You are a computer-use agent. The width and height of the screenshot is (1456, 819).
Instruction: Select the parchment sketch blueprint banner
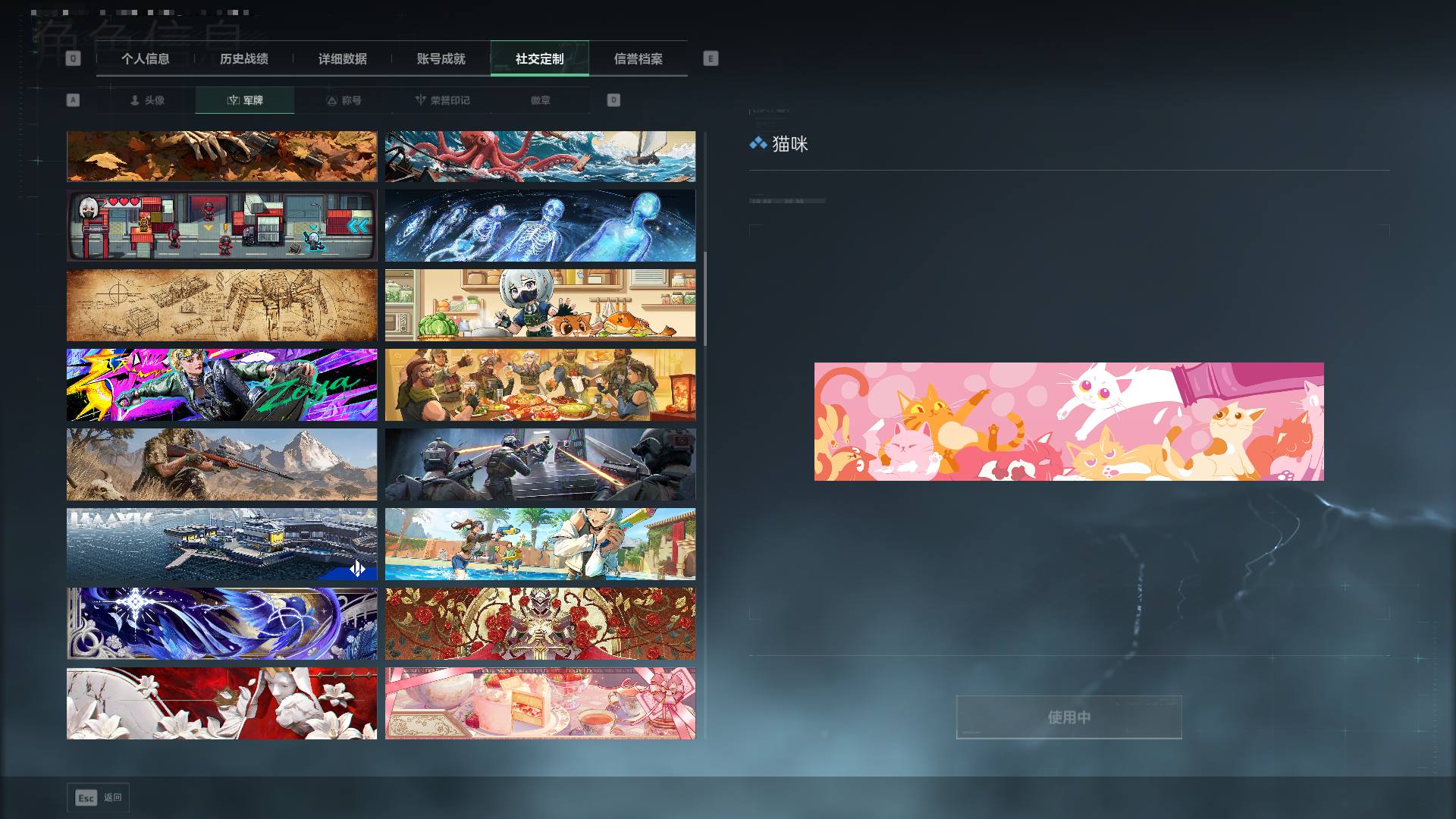221,305
